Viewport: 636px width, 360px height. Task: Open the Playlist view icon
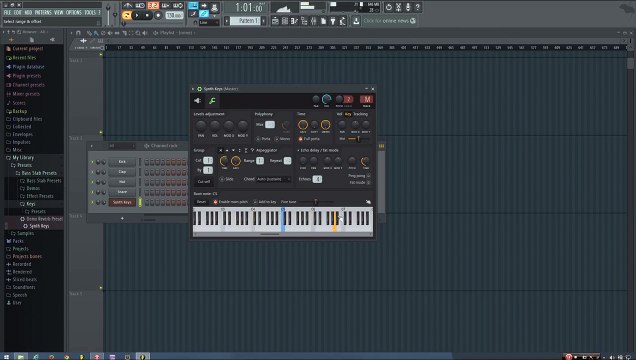(275, 21)
